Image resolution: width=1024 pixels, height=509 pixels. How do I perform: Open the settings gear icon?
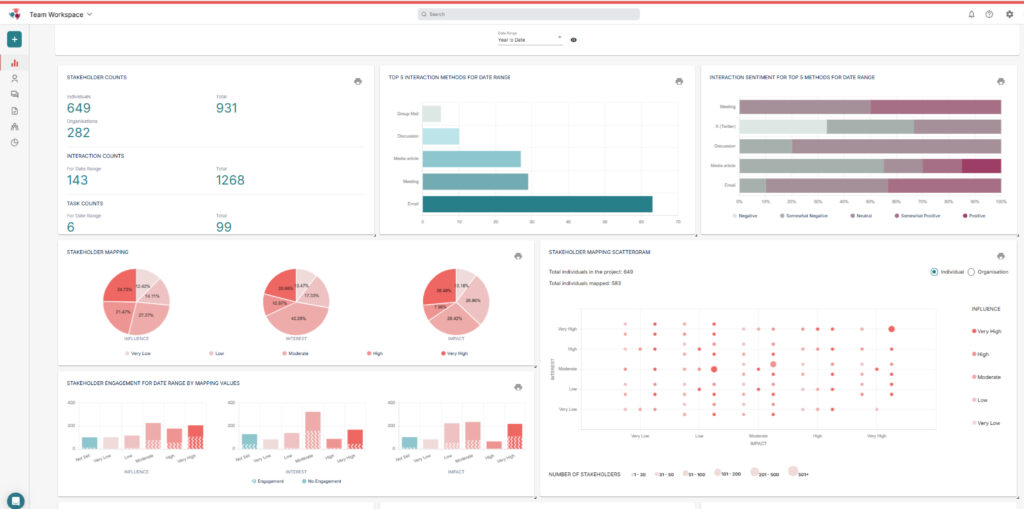pos(1010,14)
